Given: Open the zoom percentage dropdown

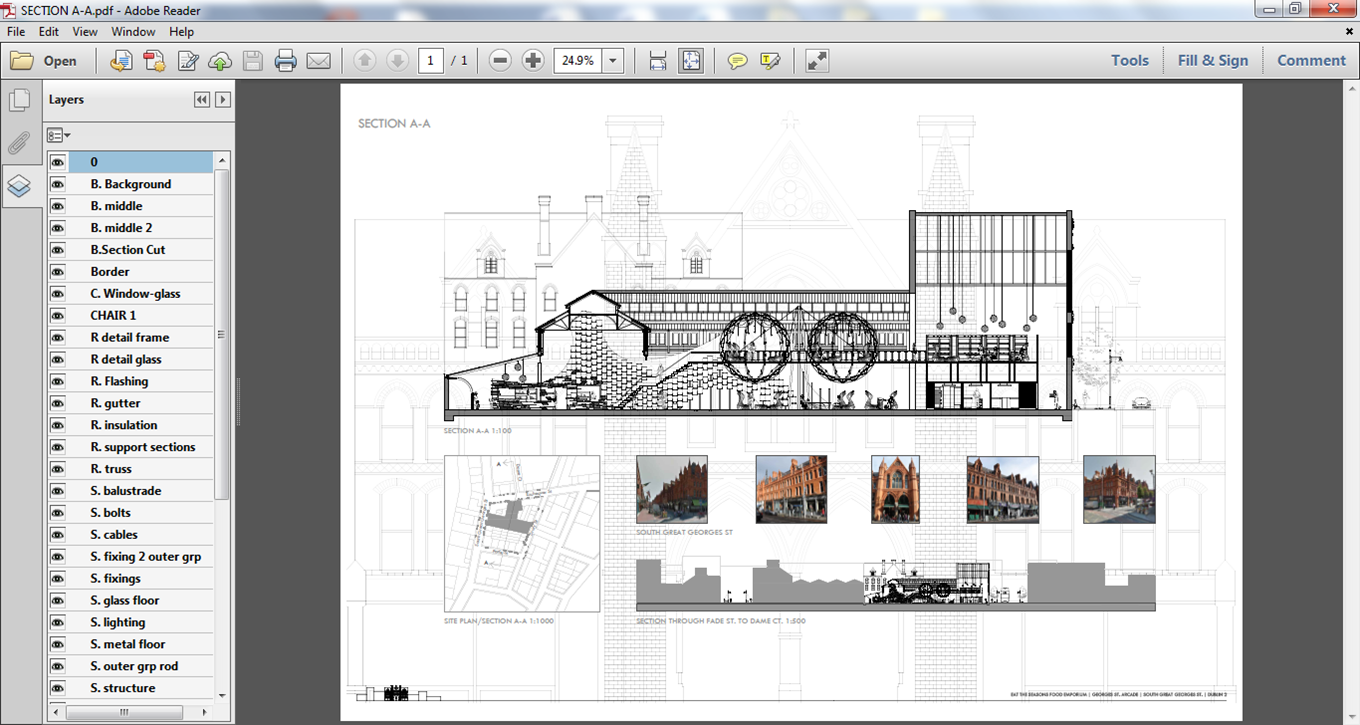Looking at the screenshot, I should tap(613, 61).
